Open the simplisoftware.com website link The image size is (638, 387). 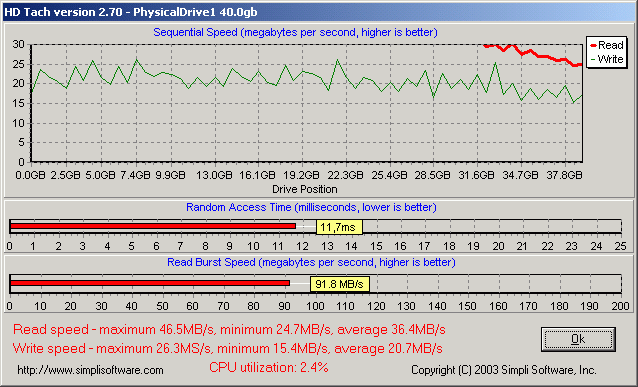[90, 370]
